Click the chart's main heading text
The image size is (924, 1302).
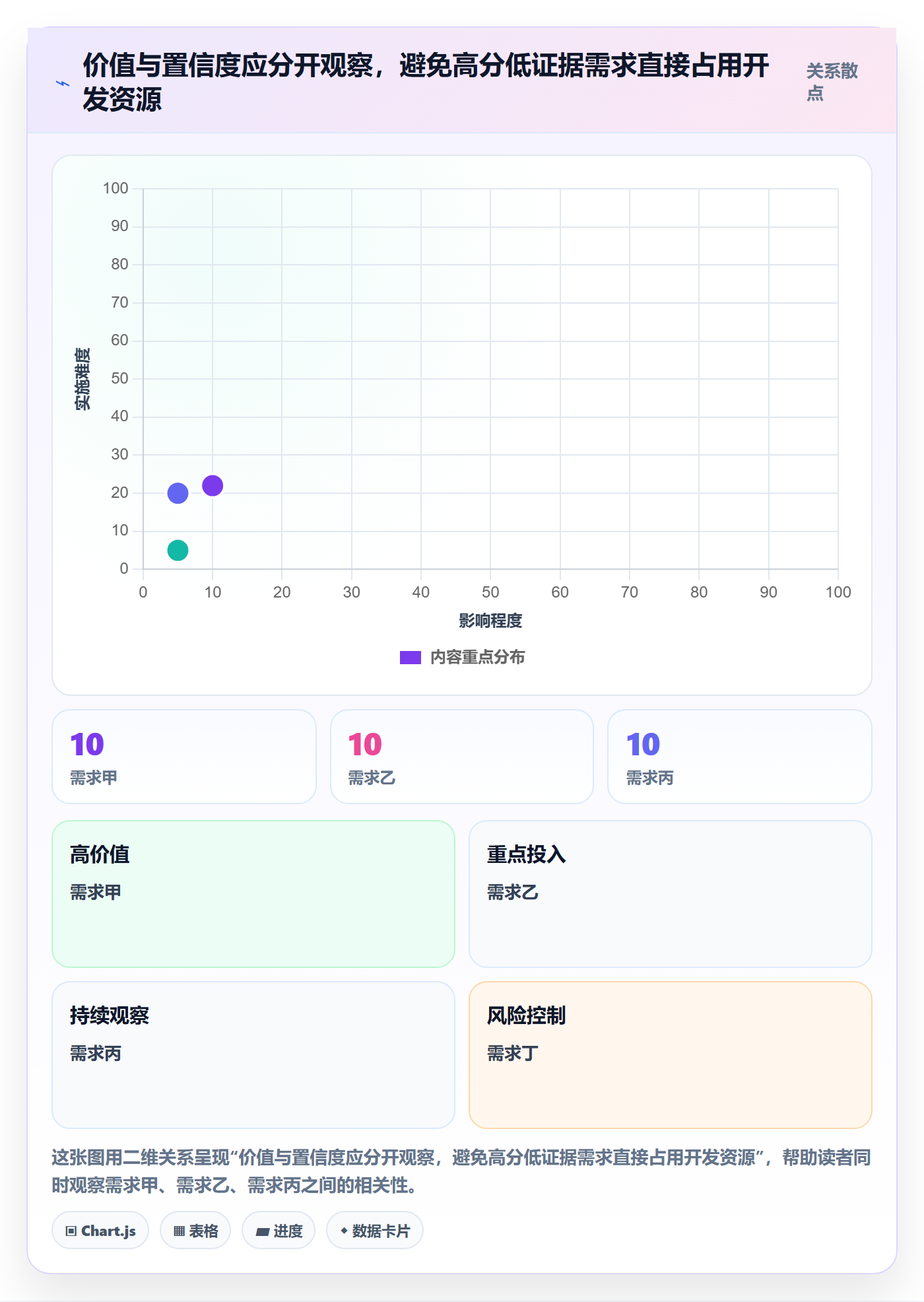coord(426,83)
